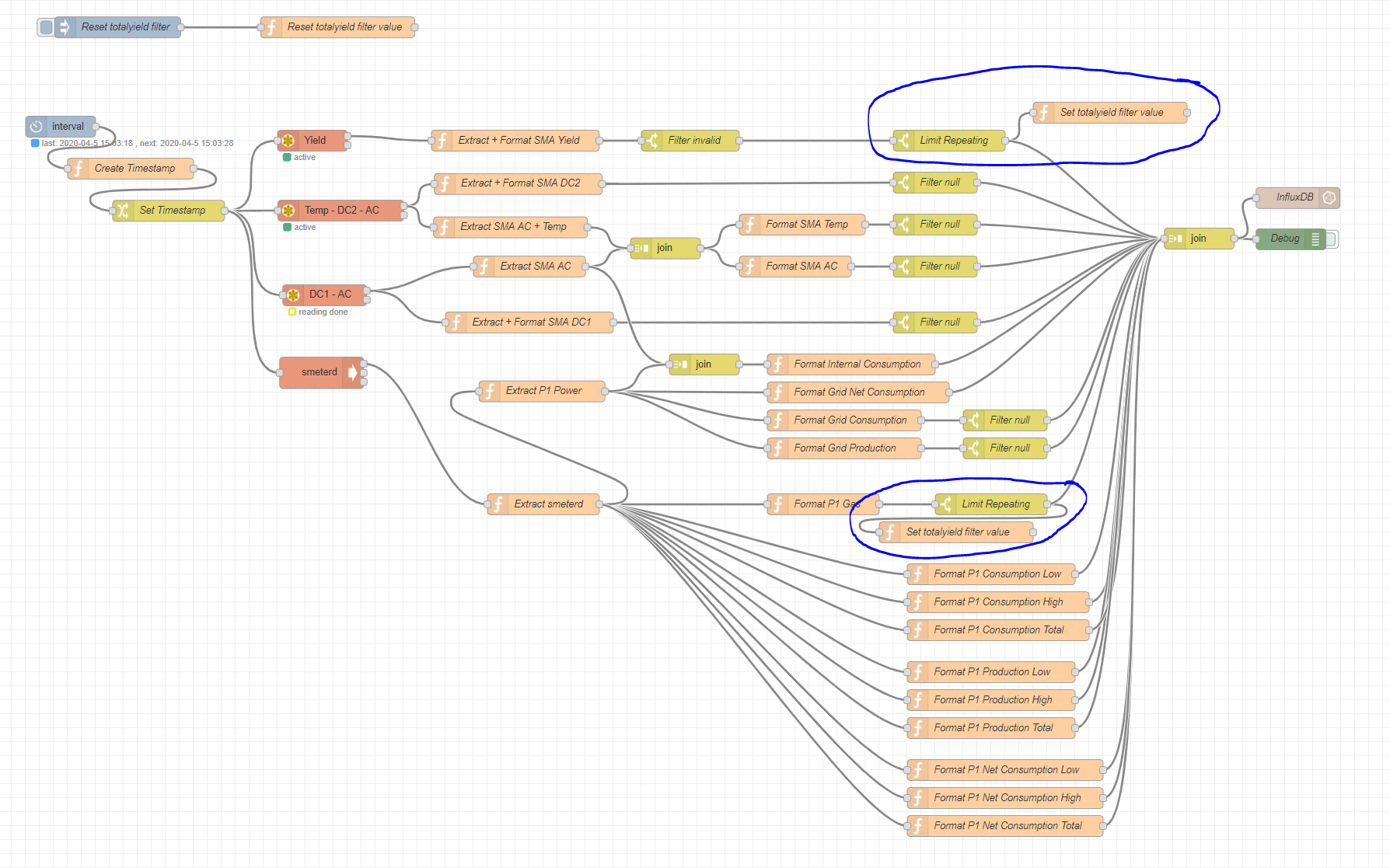
Task: Click the Filter null icon after Format Grid Production
Action: point(973,448)
